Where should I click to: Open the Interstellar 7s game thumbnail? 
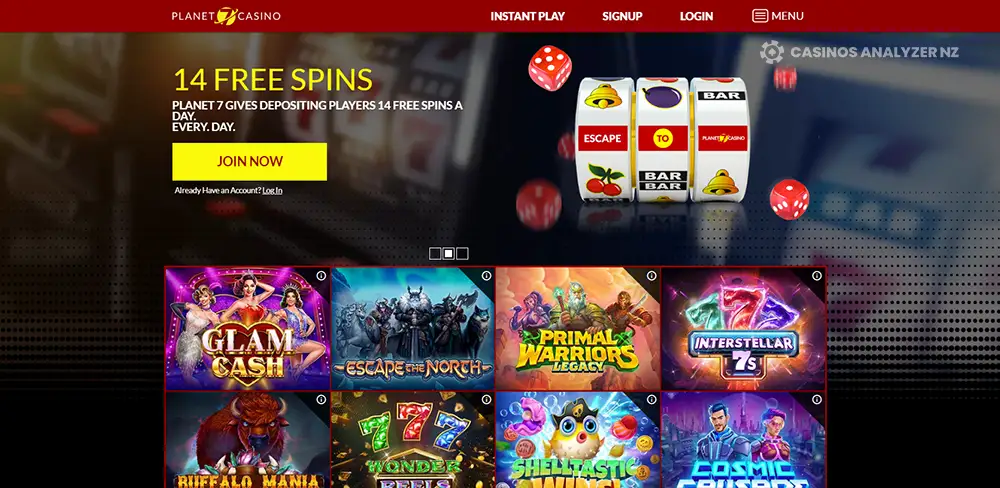743,329
